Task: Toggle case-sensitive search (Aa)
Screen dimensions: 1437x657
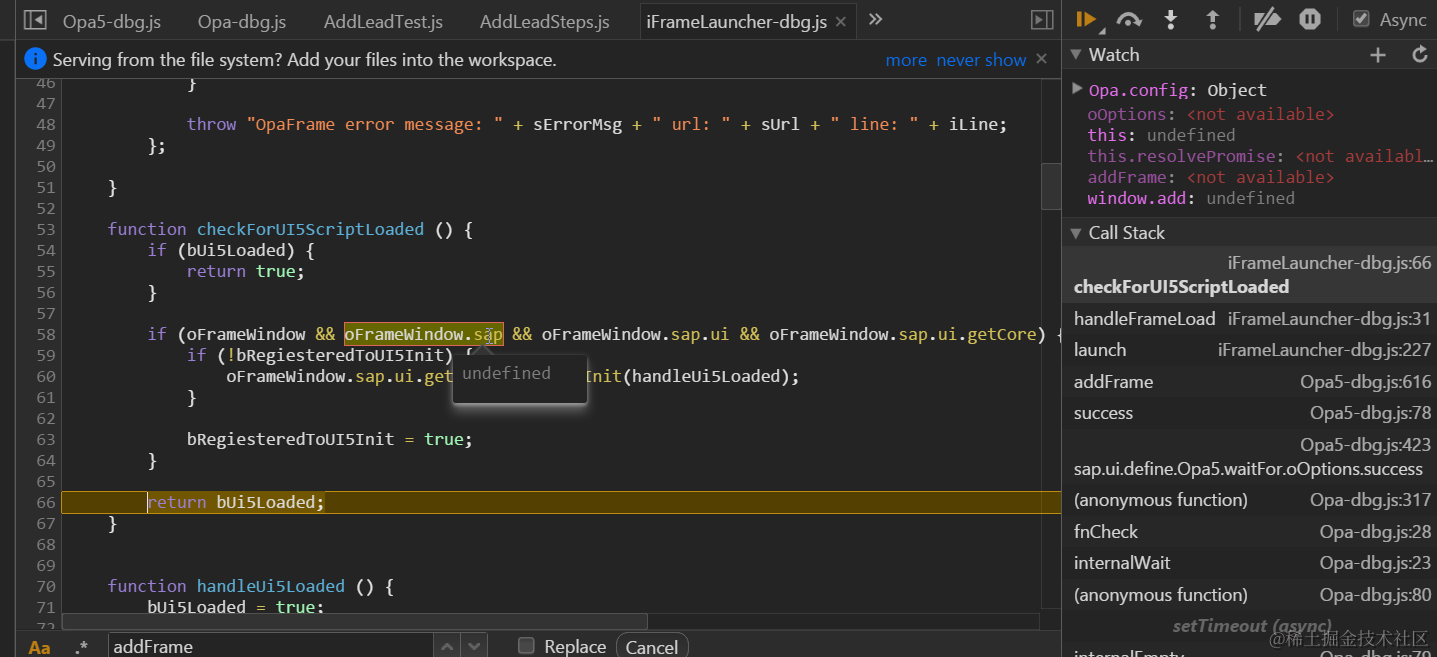Action: tap(39, 647)
